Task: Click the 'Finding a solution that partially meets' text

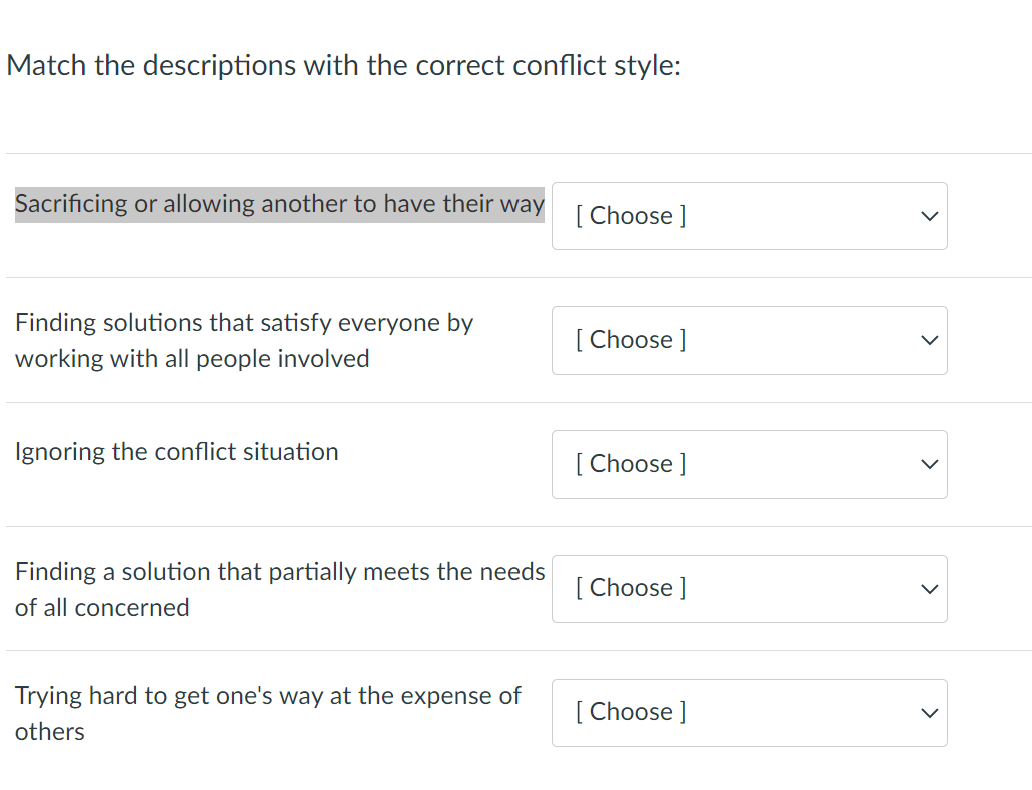Action: coord(279,589)
